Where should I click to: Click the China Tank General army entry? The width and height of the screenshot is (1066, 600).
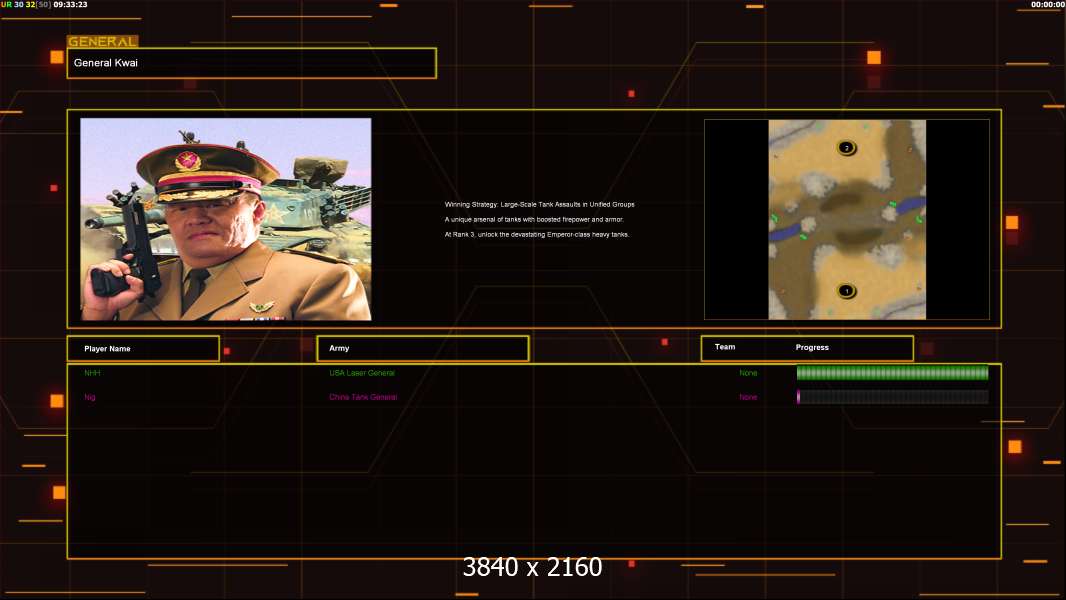[x=363, y=397]
